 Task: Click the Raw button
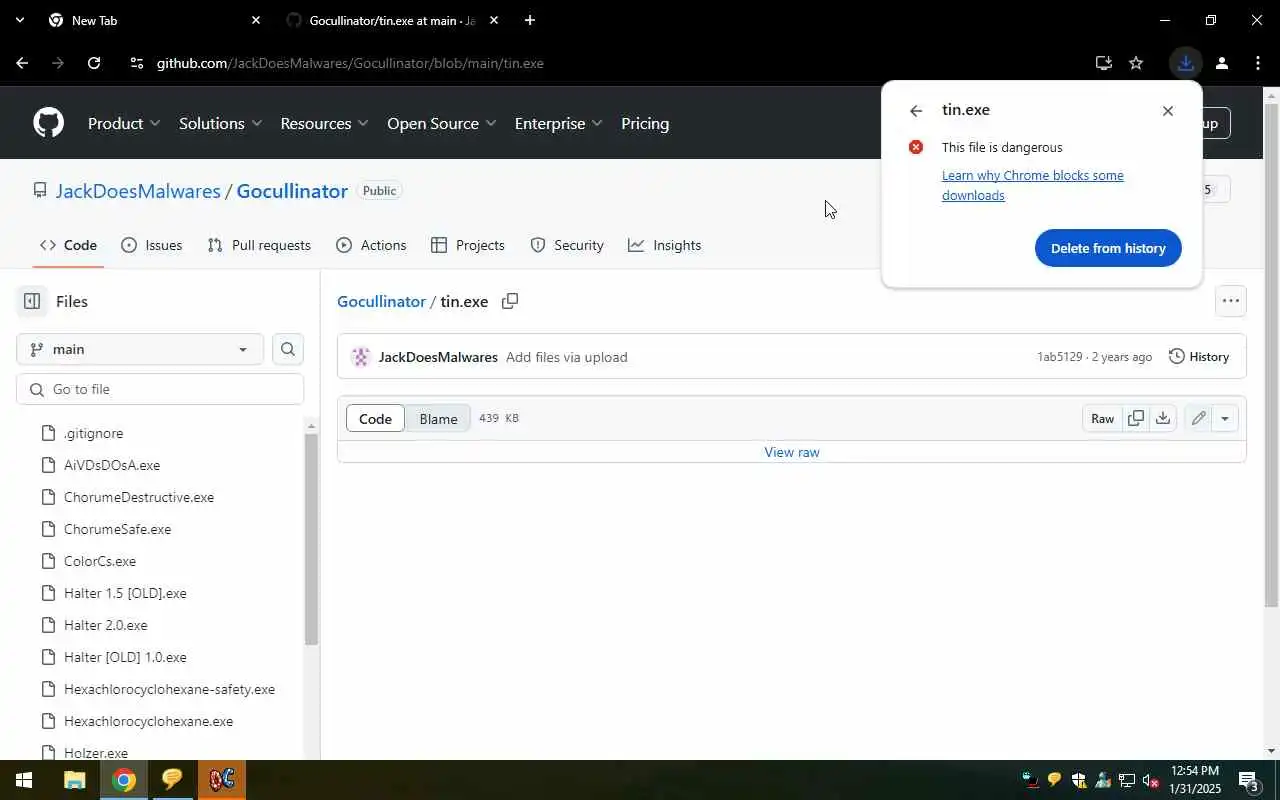[x=1102, y=419]
